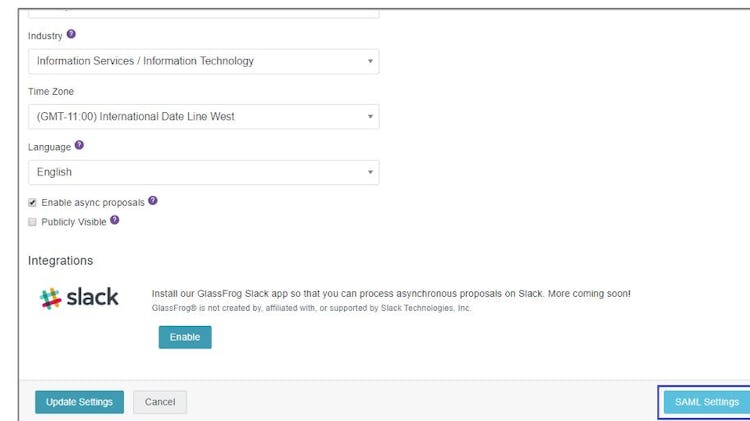750x421 pixels.
Task: Click Enable button for Slack integration
Action: click(185, 338)
